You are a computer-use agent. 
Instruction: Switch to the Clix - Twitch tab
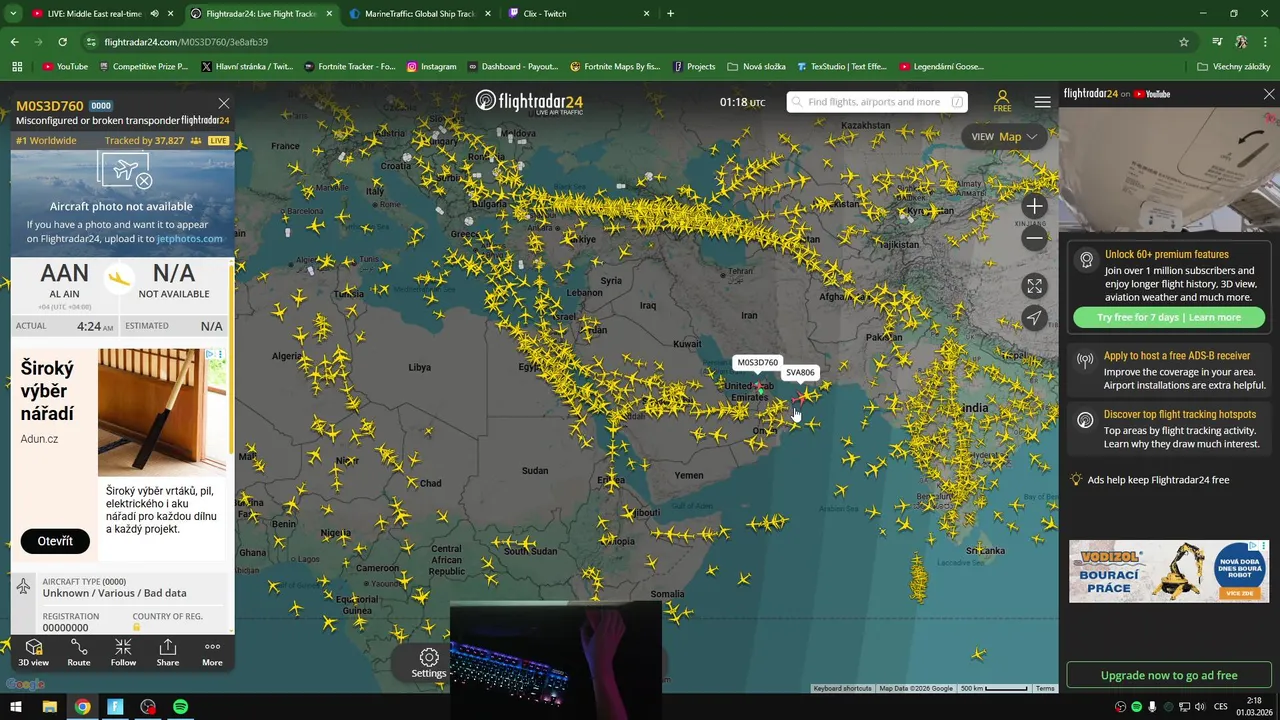pos(579,14)
